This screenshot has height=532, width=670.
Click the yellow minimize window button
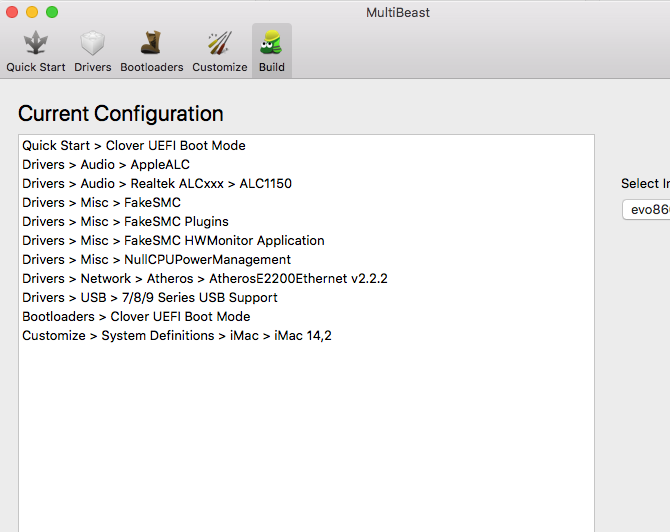pos(32,12)
